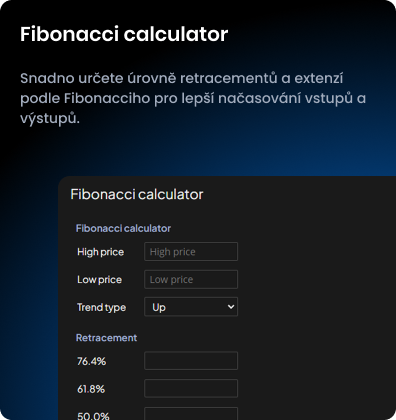Click the inner panel title Fibonacci calculator
Screen dimensions: 396x420
click(x=137, y=194)
